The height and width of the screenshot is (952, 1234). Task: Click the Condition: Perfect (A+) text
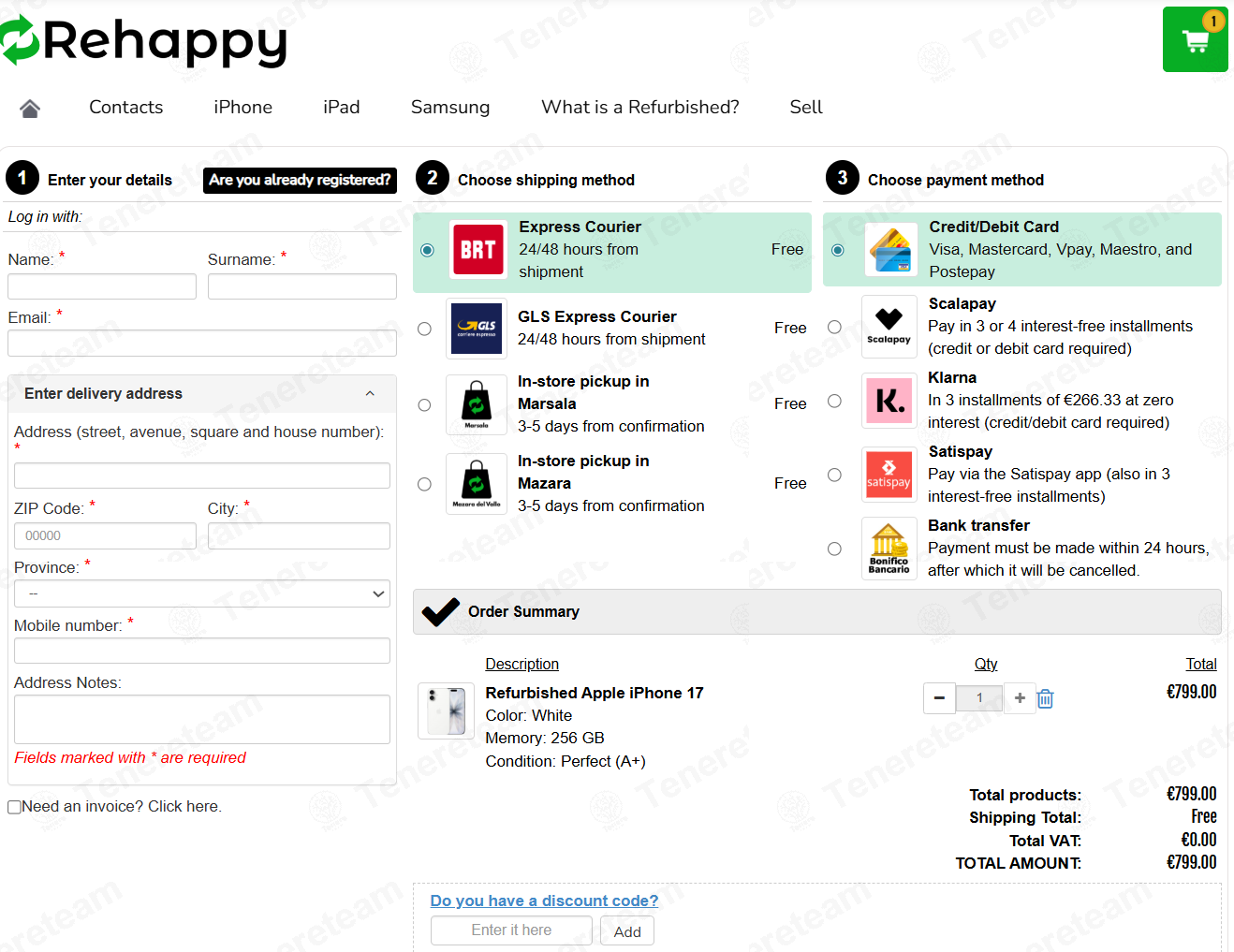click(x=566, y=761)
